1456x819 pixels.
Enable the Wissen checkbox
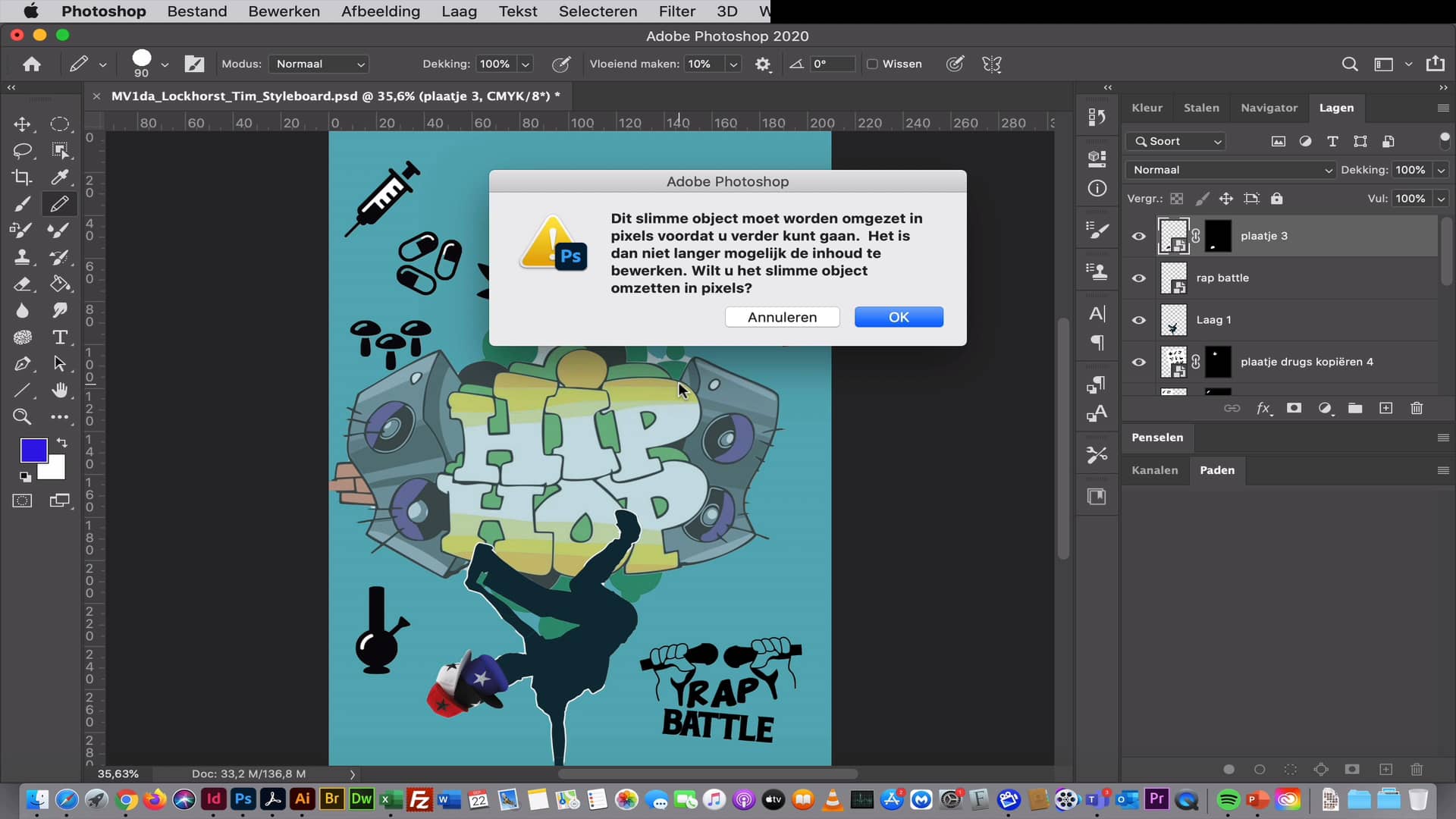click(x=873, y=64)
